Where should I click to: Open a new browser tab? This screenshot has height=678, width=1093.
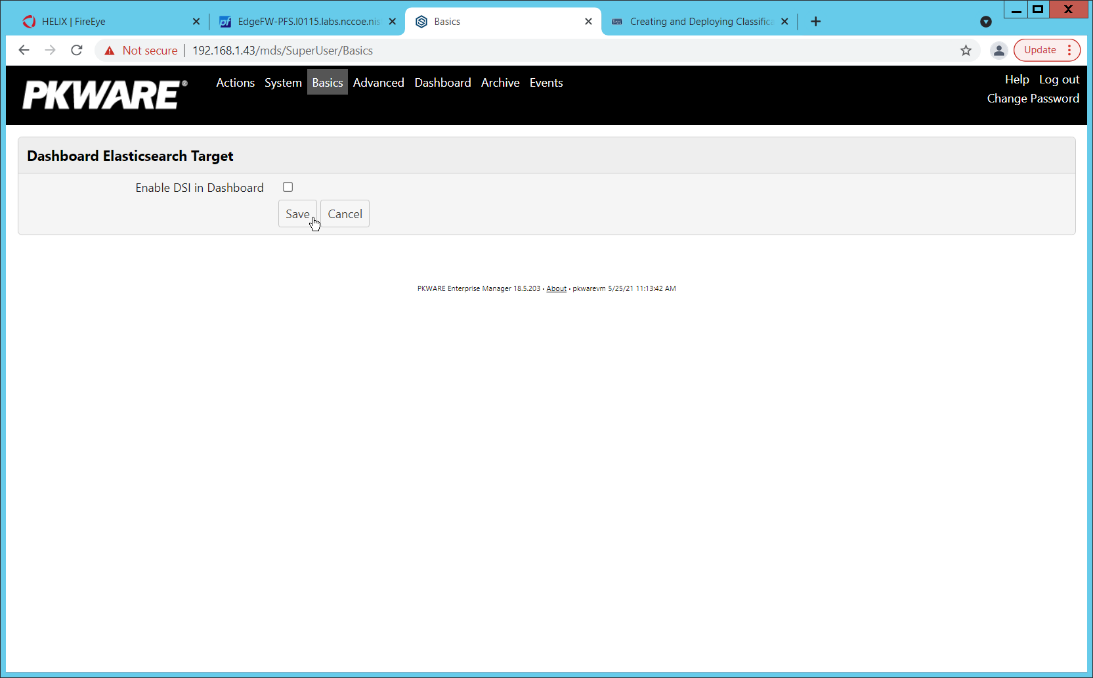(816, 21)
